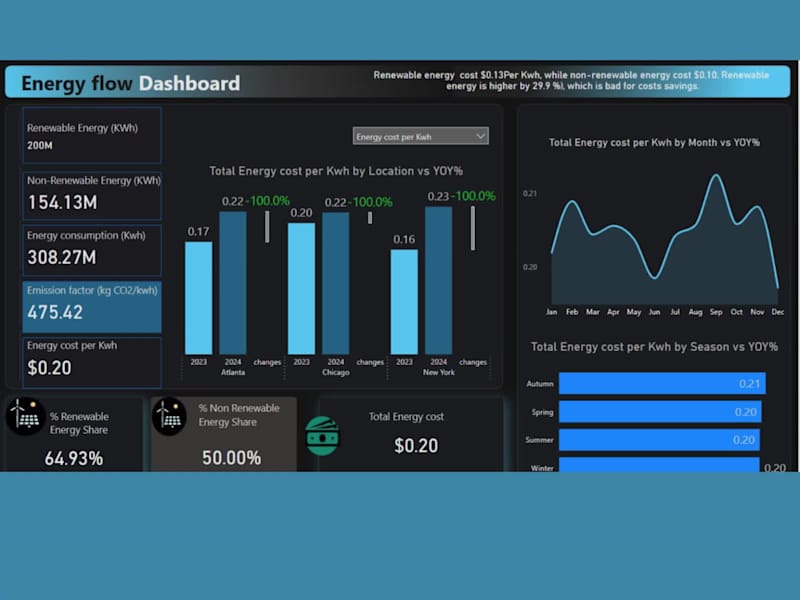Viewport: 800px width, 600px height.
Task: Click the Energy consumption (Kwh) KPI card
Action: click(x=91, y=249)
